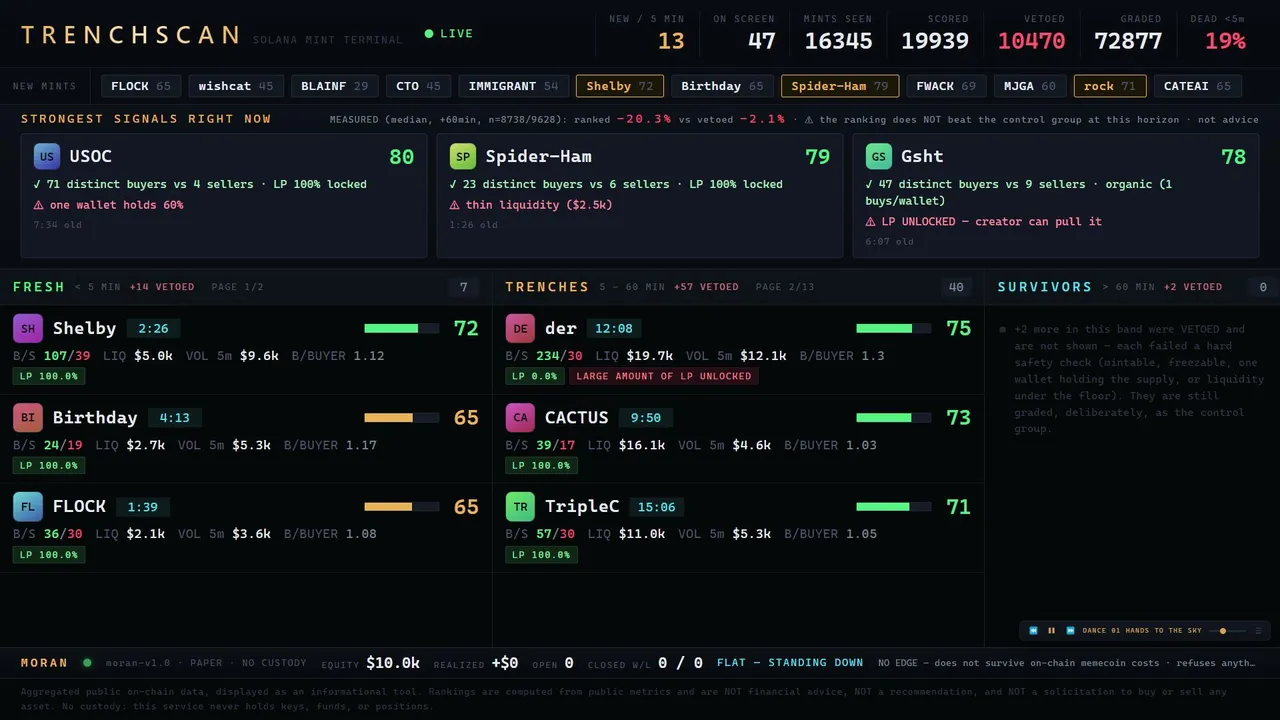Select the Shelby 72 ticker chip

click(x=620, y=86)
